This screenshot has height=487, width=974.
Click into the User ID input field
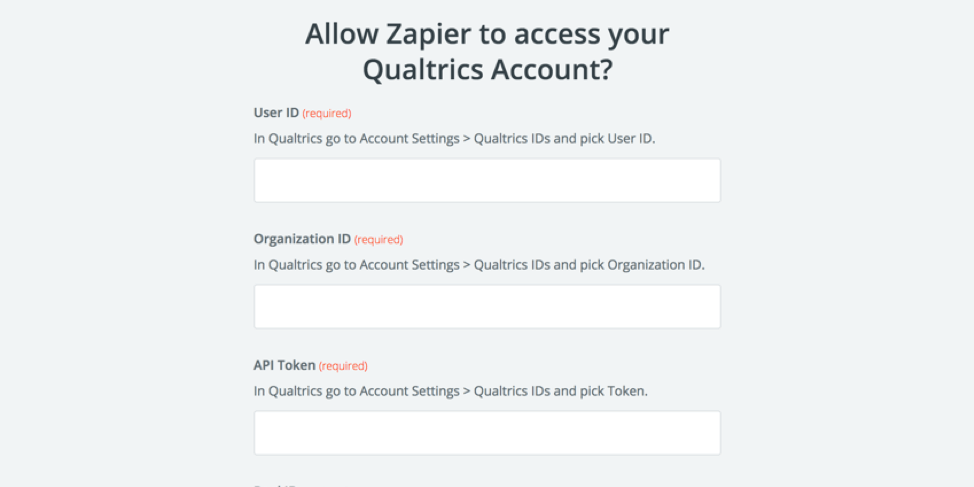(487, 180)
